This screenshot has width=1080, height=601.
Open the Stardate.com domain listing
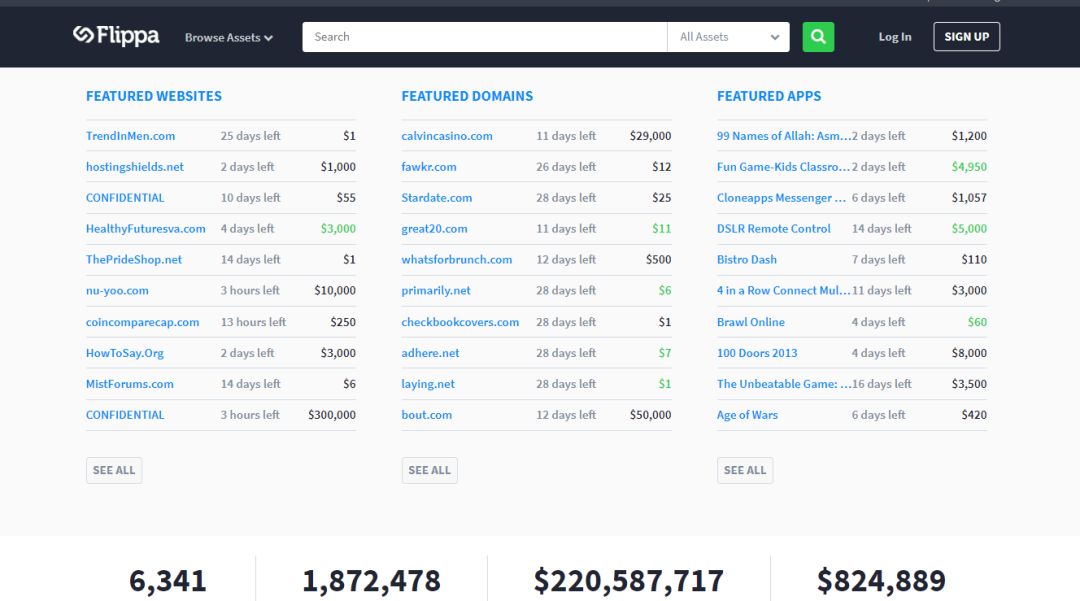click(437, 198)
